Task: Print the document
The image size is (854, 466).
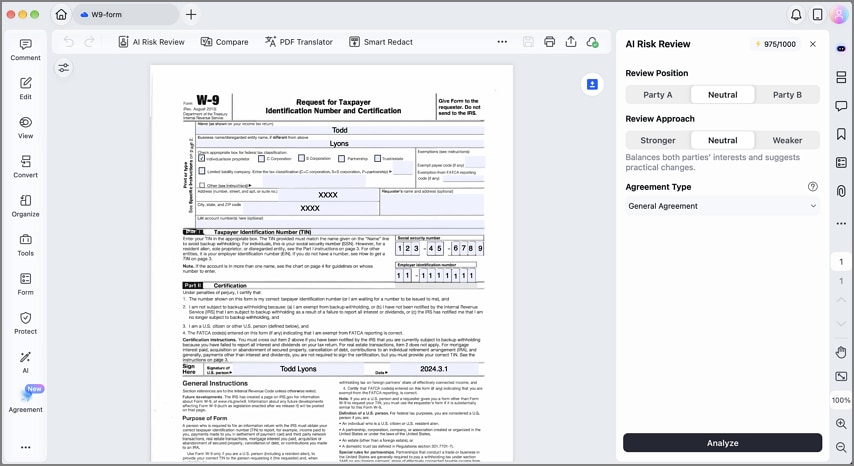Action: [x=550, y=42]
